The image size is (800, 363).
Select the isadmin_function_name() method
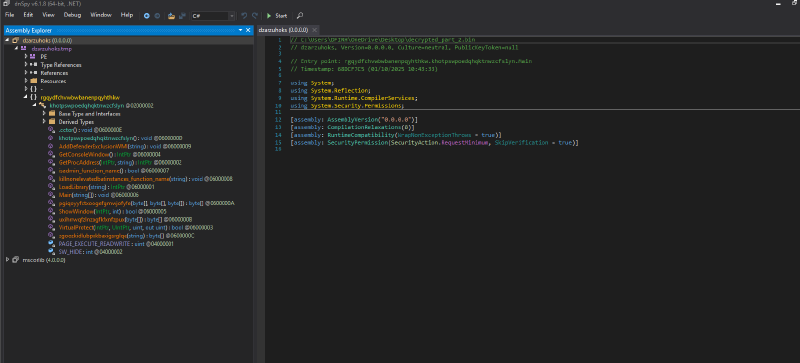[114, 171]
